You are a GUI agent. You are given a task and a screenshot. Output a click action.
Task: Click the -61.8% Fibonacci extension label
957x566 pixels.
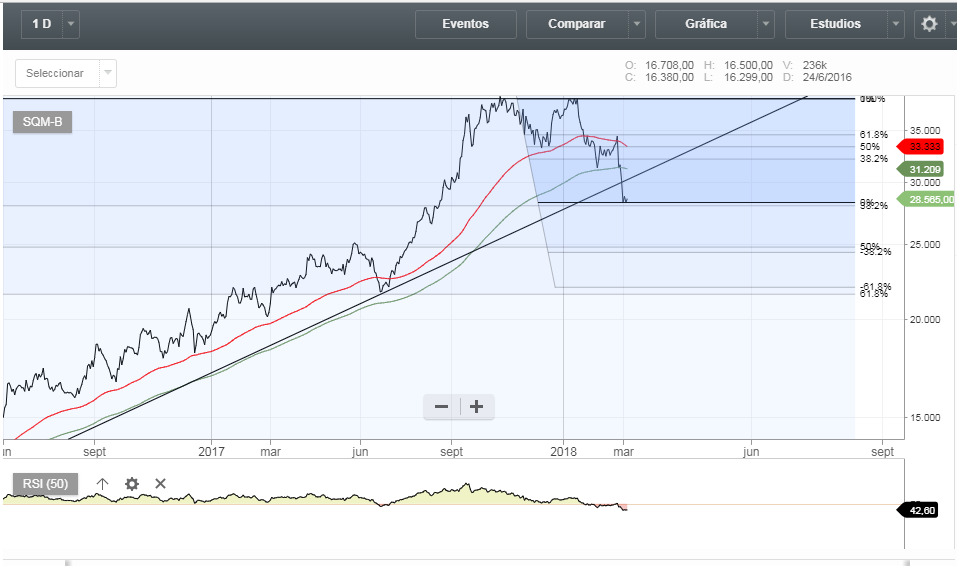coord(876,286)
